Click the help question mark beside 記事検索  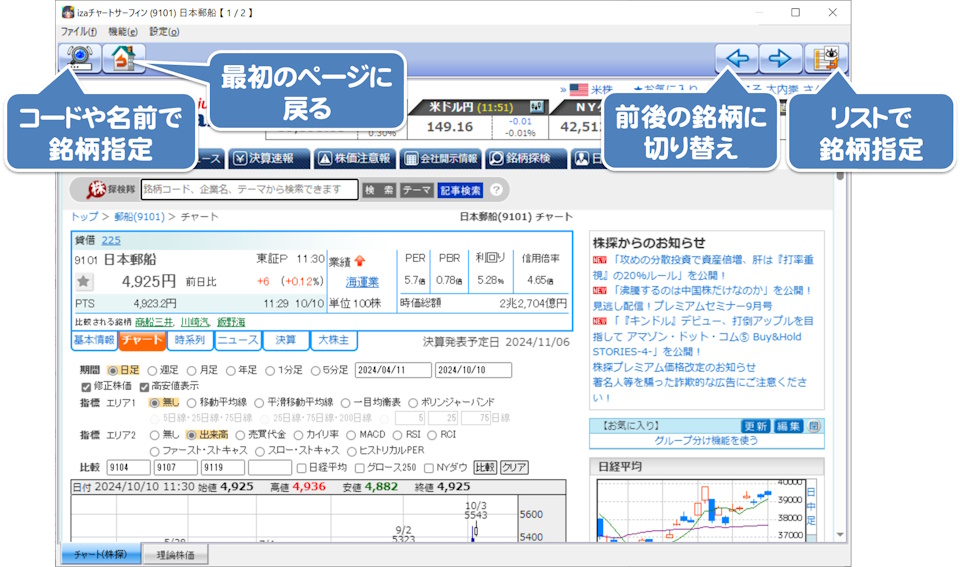coord(497,190)
